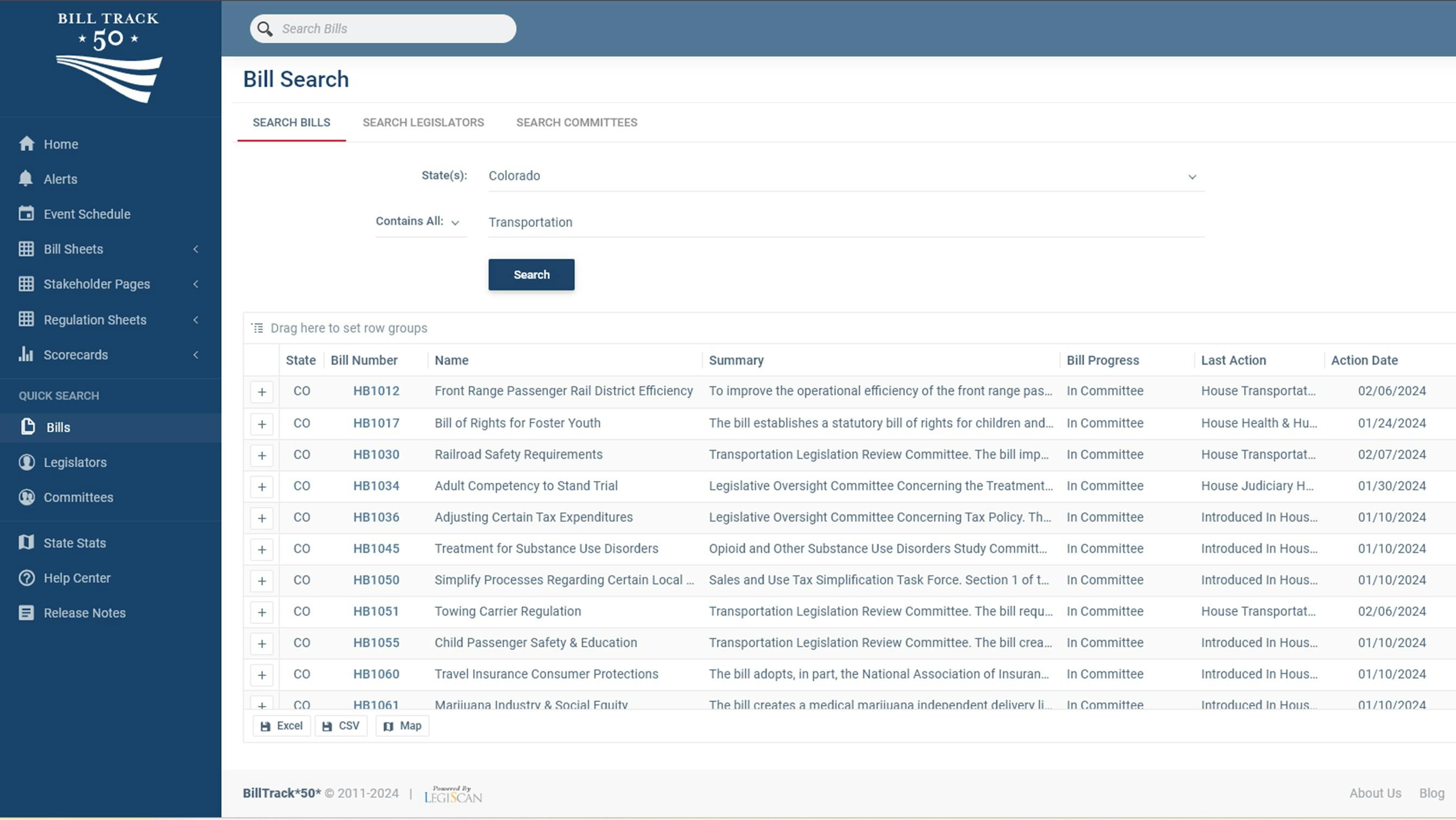Open Release Notes
Viewport: 1456px width, 820px height.
pos(84,613)
